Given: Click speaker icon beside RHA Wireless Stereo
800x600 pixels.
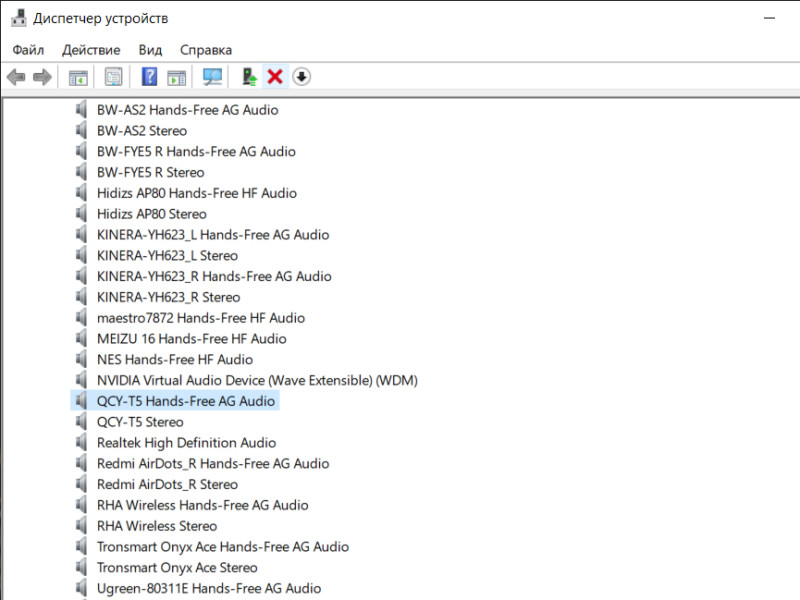Looking at the screenshot, I should (x=81, y=526).
